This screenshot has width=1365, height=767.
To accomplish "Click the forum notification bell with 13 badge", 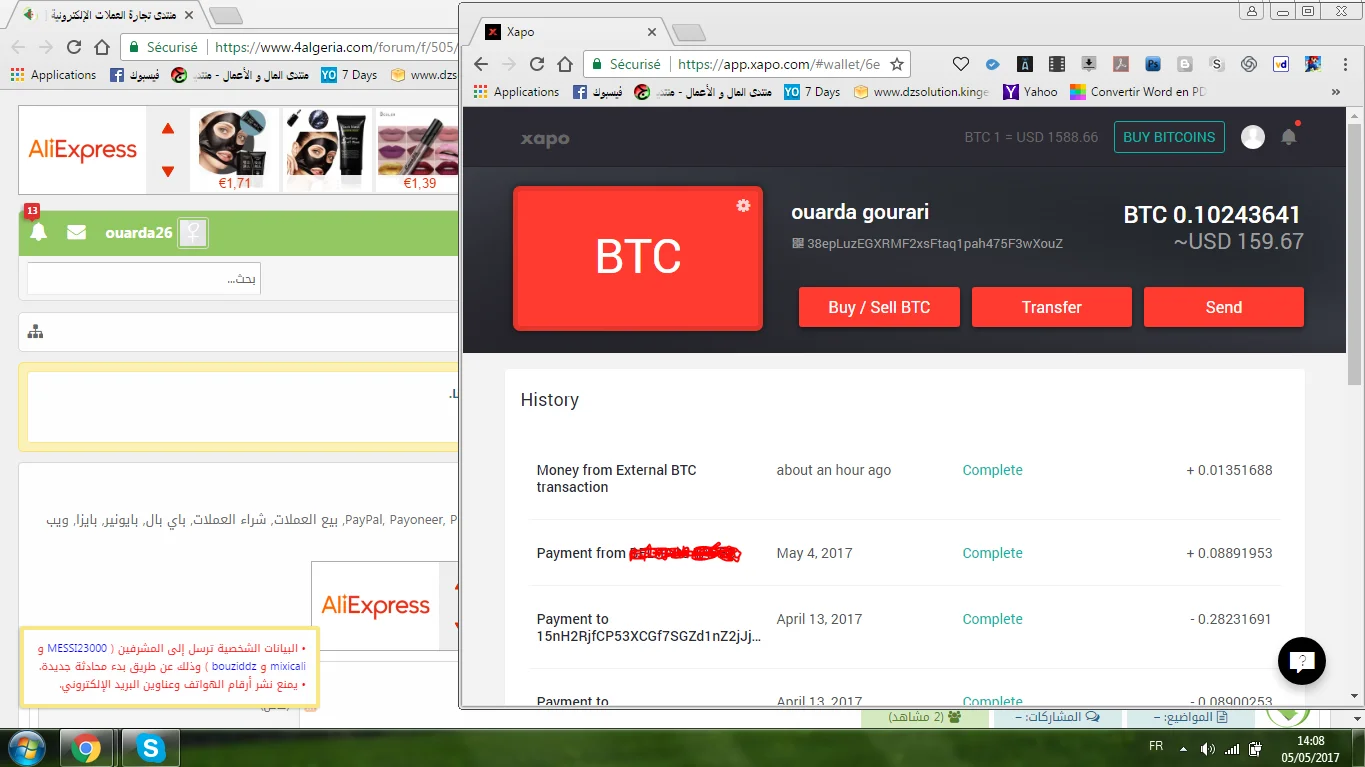I will 38,232.
